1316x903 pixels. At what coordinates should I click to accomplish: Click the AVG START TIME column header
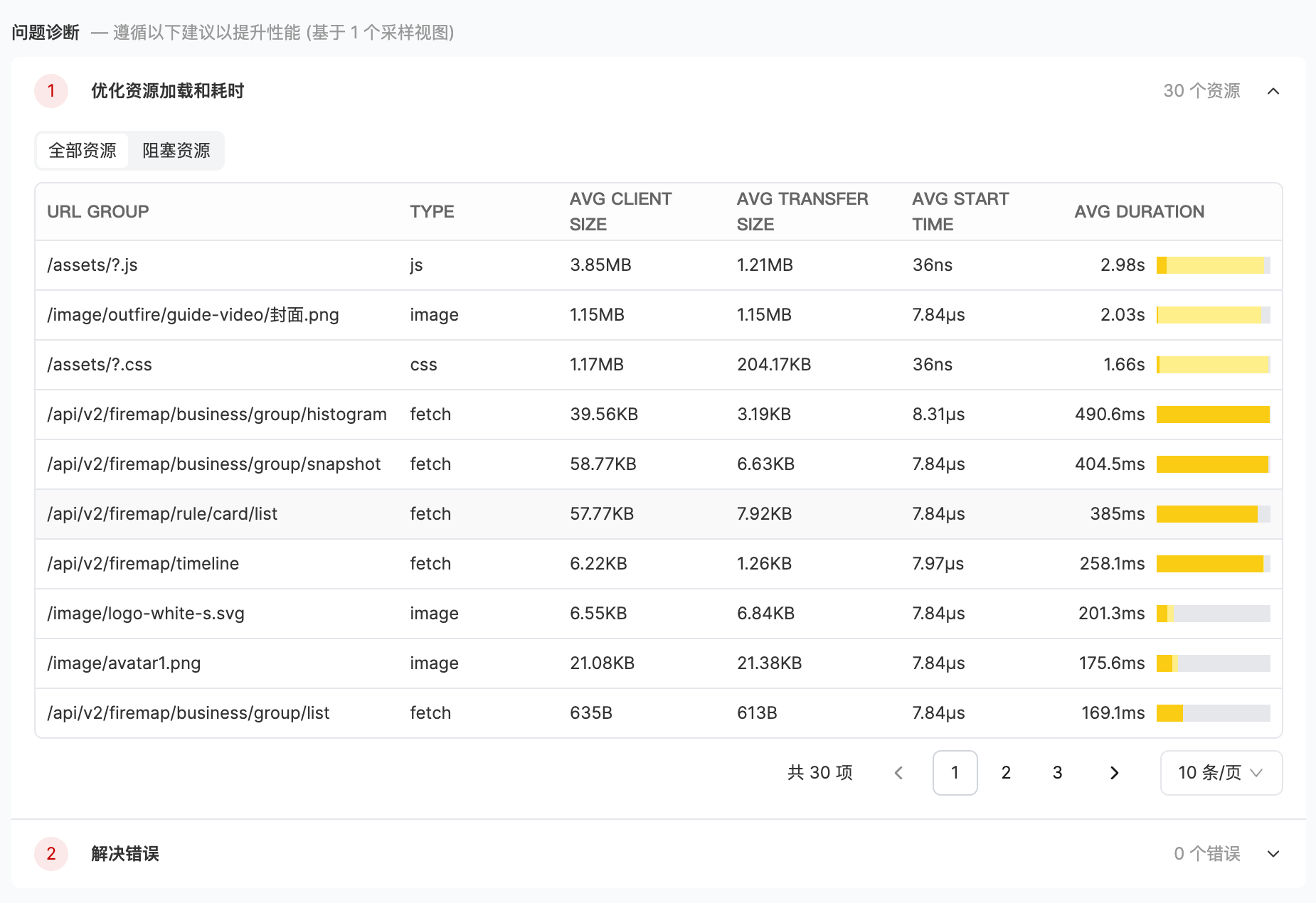coord(961,212)
